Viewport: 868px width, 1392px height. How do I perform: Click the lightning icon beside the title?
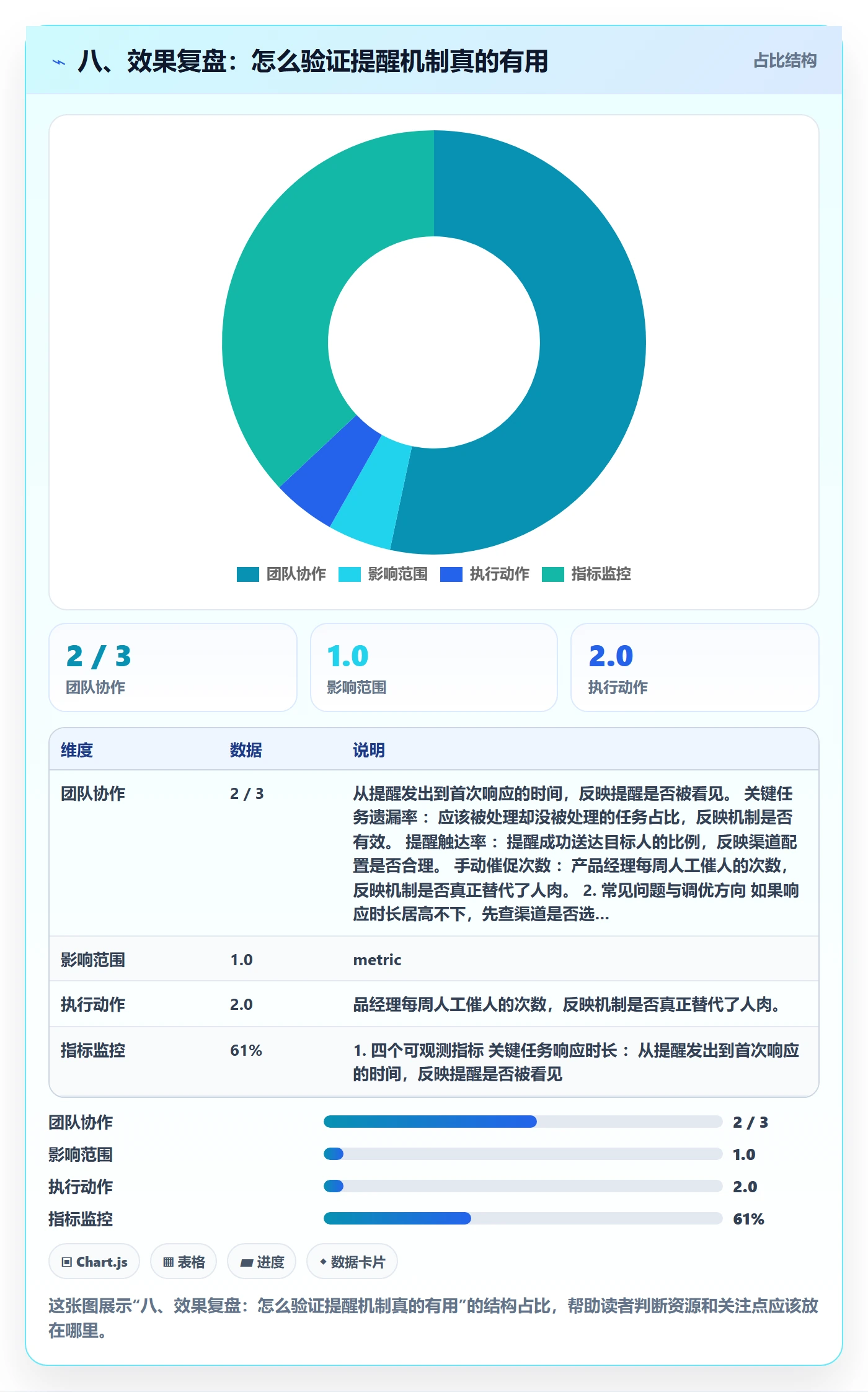coord(59,62)
